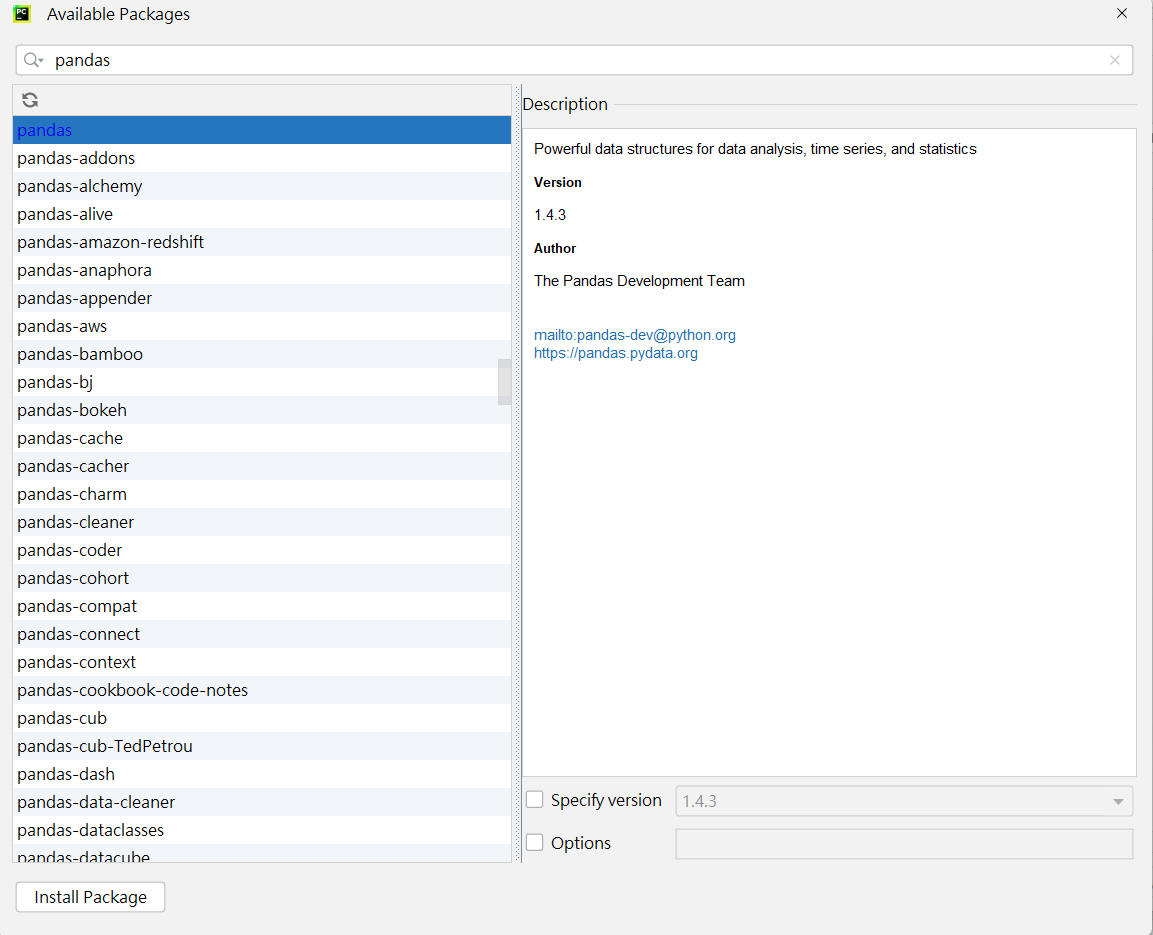Select pandas-alive in the list
The width and height of the screenshot is (1153, 935).
[x=262, y=214]
